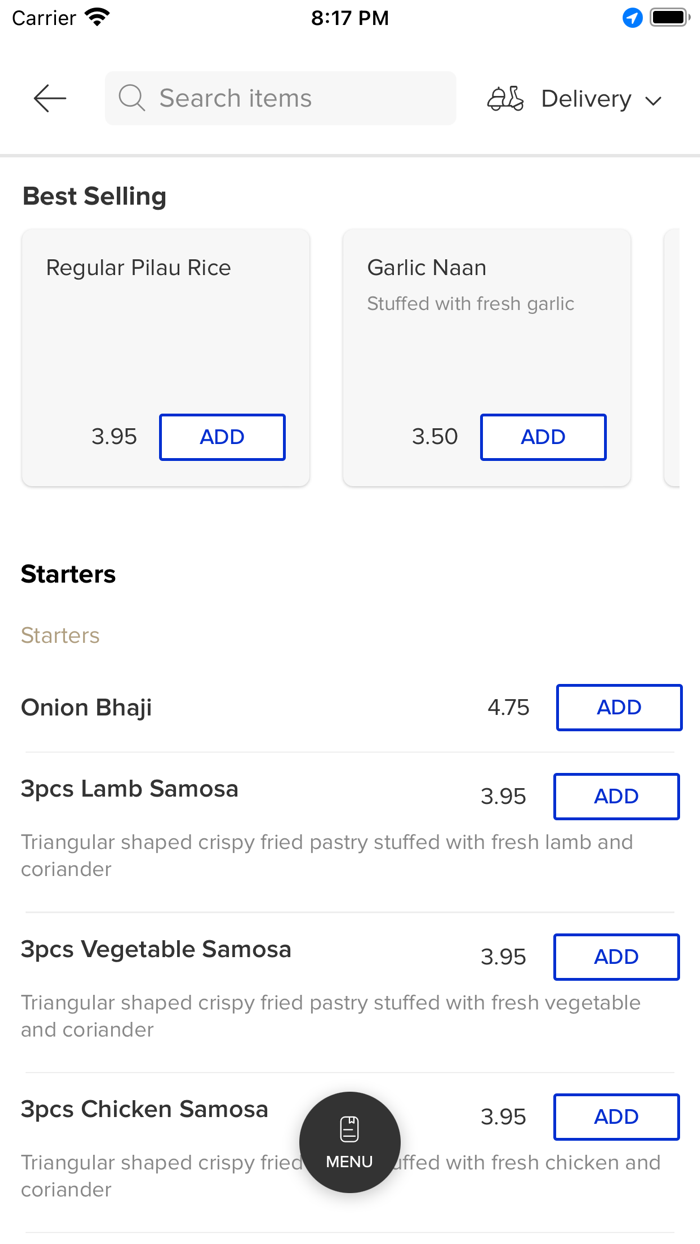
Task: Tap the location services status icon
Action: pyautogui.click(x=632, y=18)
